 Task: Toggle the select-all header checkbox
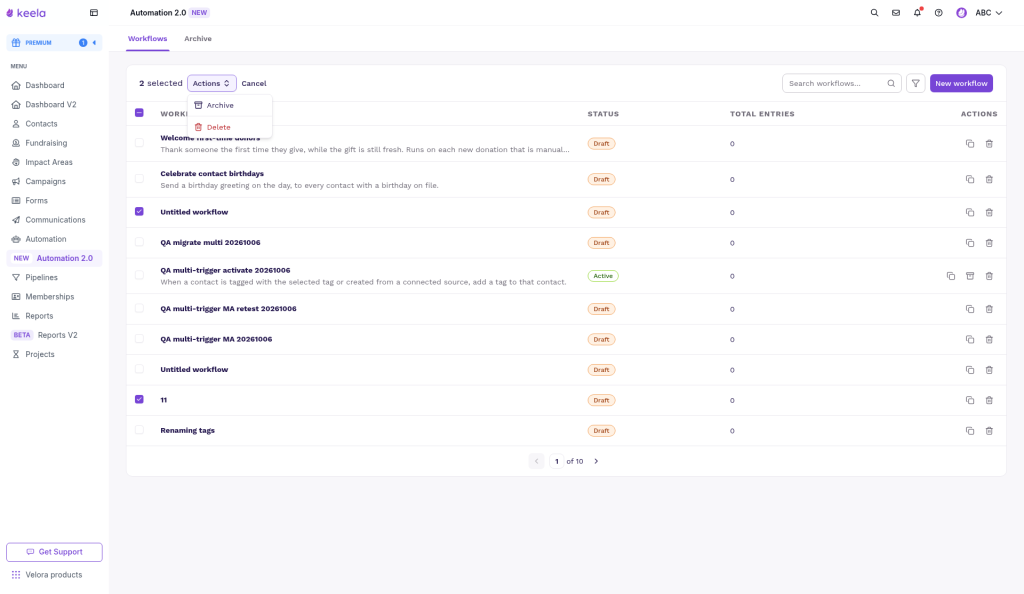tap(139, 113)
